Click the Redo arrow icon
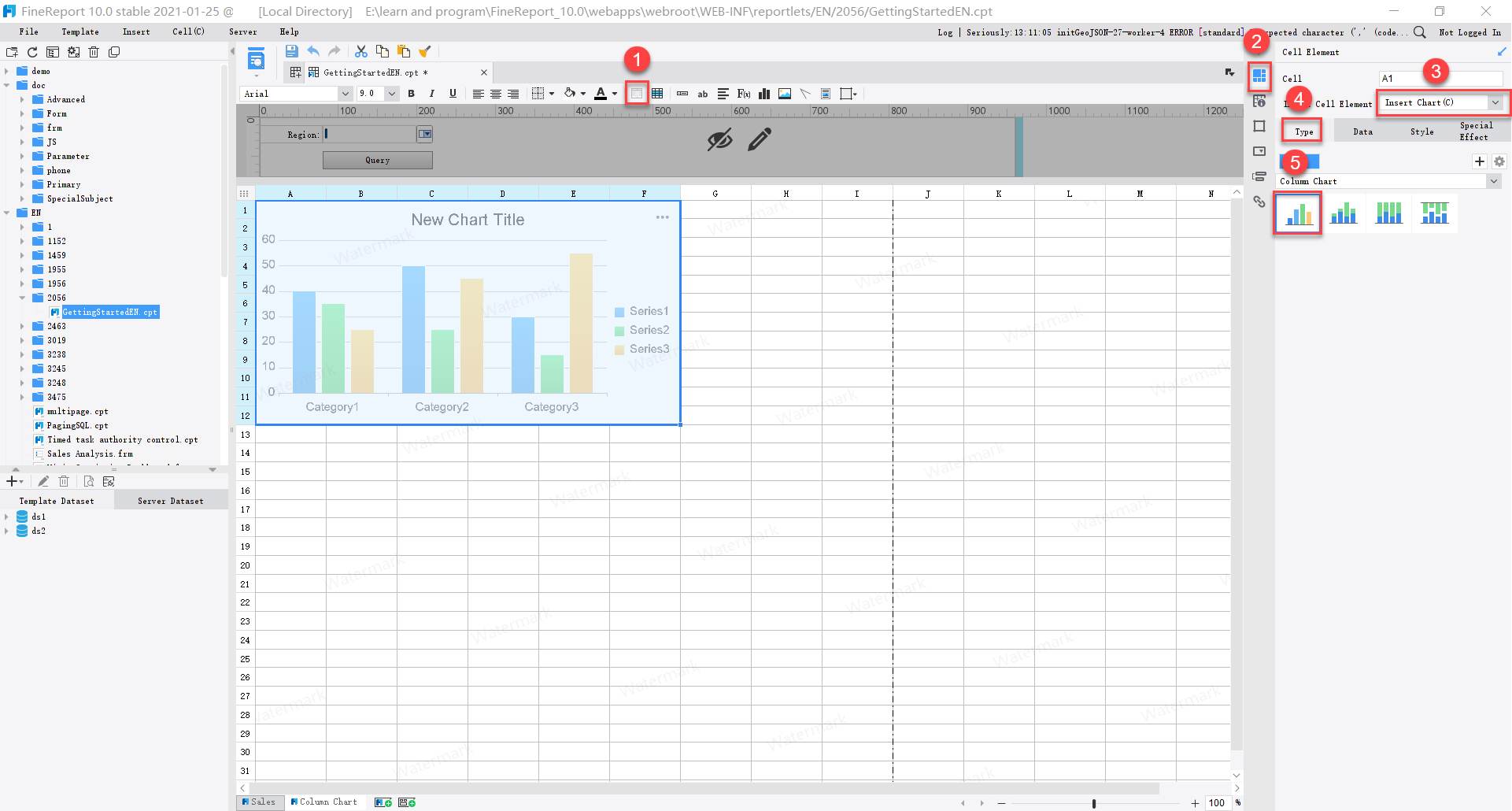 tap(335, 51)
